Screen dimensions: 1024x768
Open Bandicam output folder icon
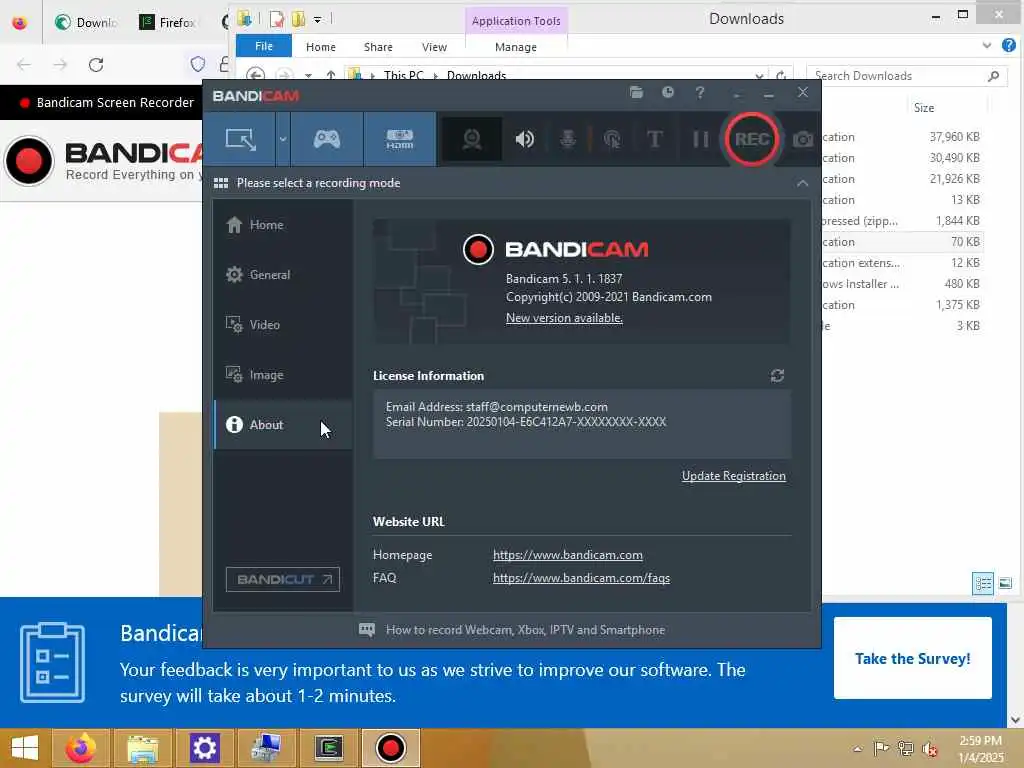coord(636,92)
